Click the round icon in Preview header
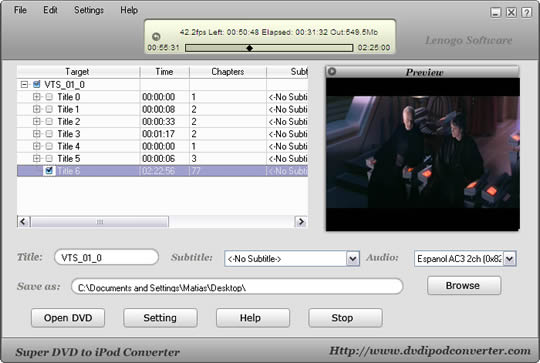The height and width of the screenshot is (363, 540). pos(332,71)
